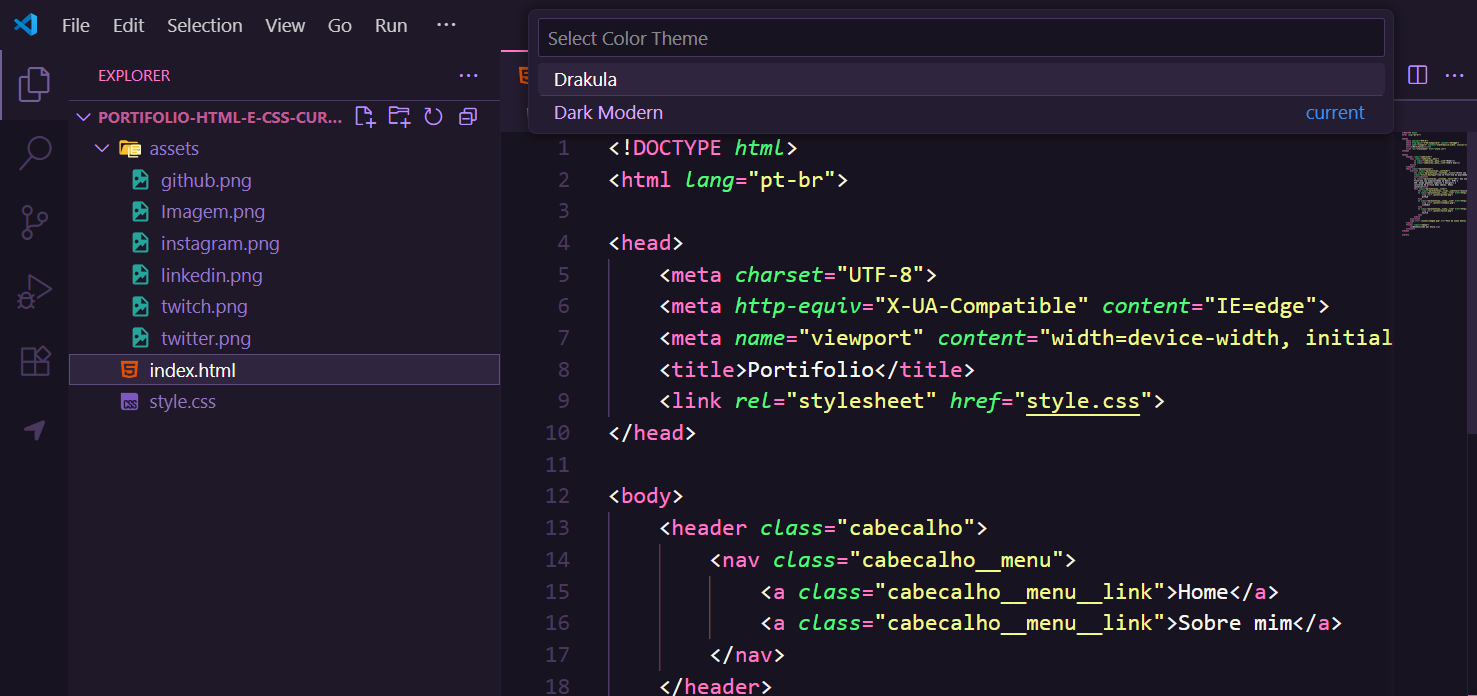Click the paper-plane icon in activity bar
The height and width of the screenshot is (696, 1477).
click(x=34, y=430)
